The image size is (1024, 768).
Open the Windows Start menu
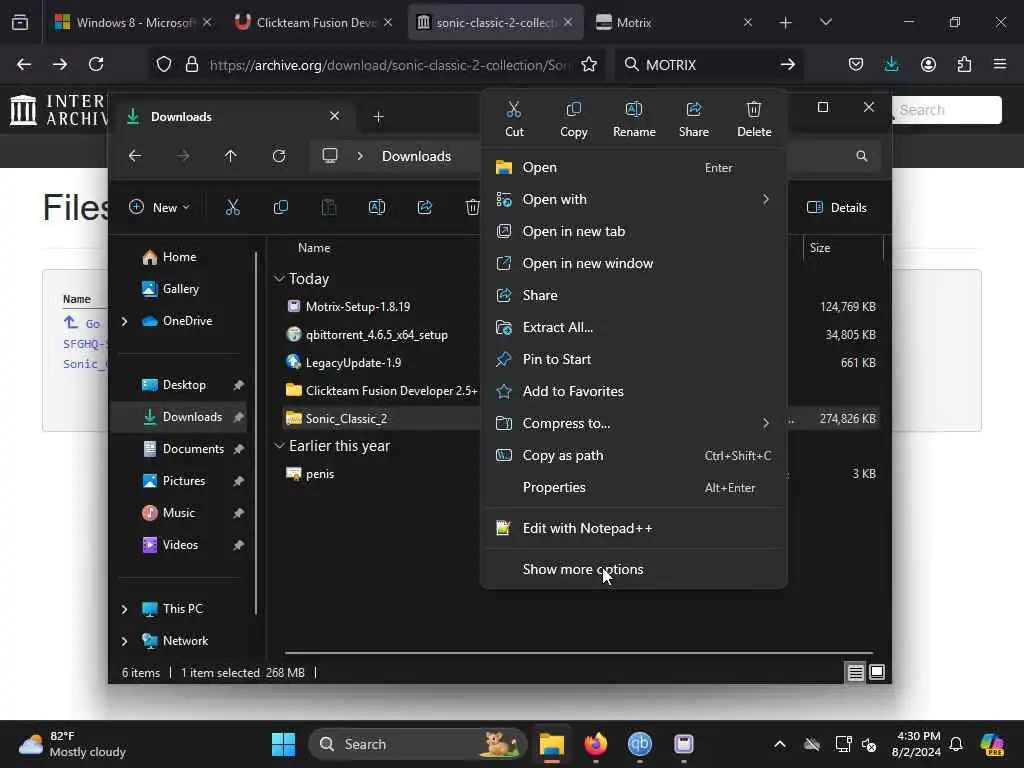point(283,744)
